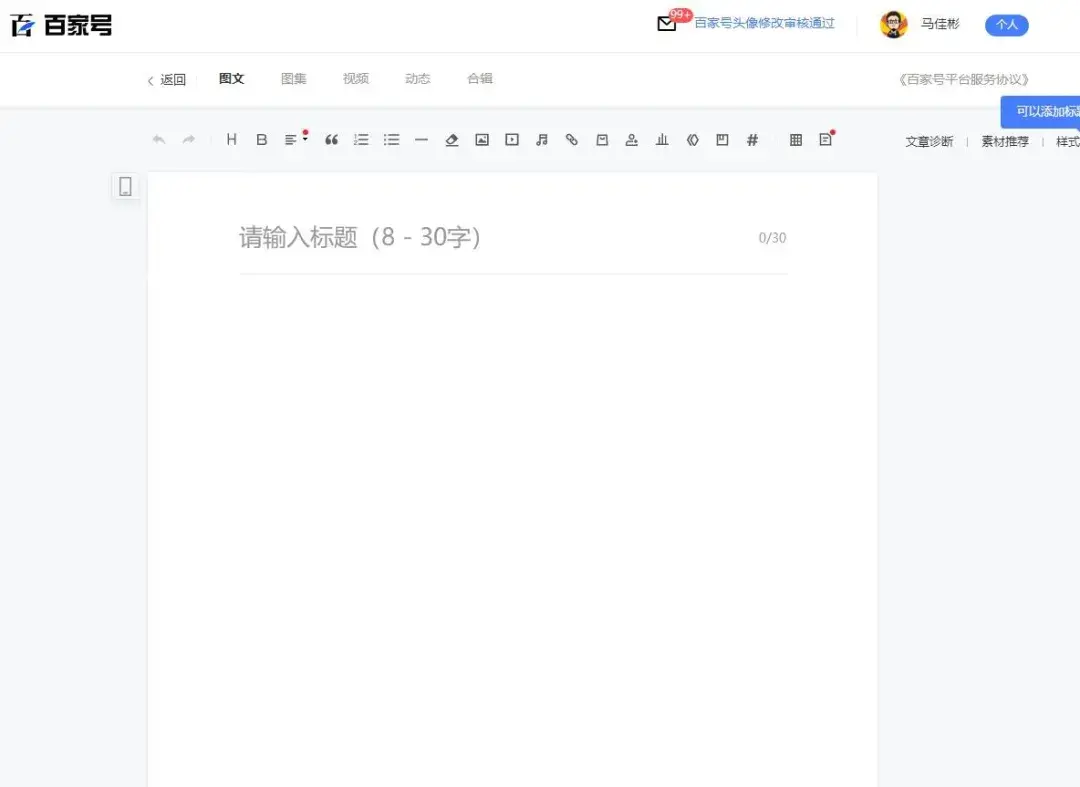Click the user avatar picture
1080x787 pixels.
pos(893,25)
